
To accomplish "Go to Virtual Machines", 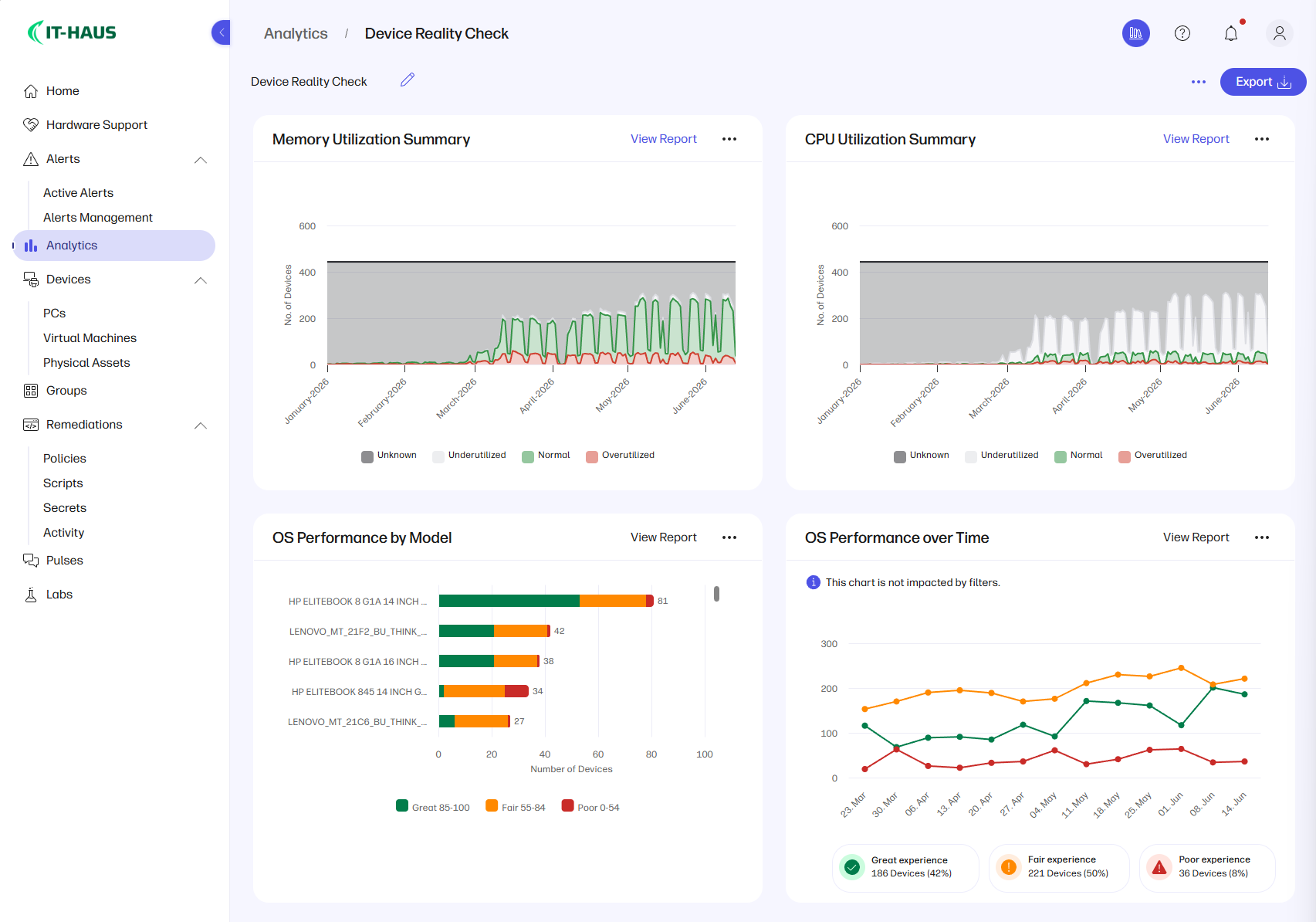I will [x=90, y=338].
